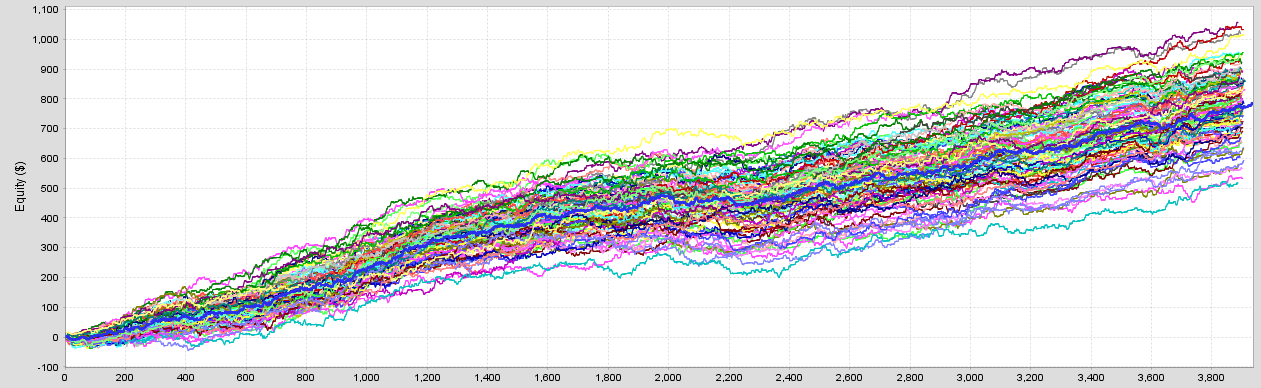Click the 2,800 x-axis tick label
The height and width of the screenshot is (388, 1261).
[910, 379]
